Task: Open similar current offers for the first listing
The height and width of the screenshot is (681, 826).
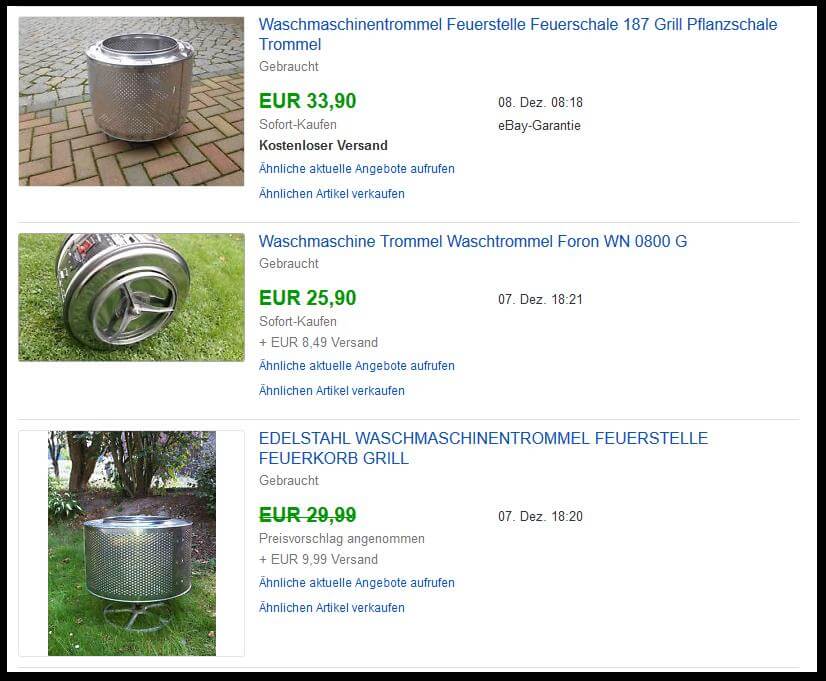Action: click(x=357, y=169)
